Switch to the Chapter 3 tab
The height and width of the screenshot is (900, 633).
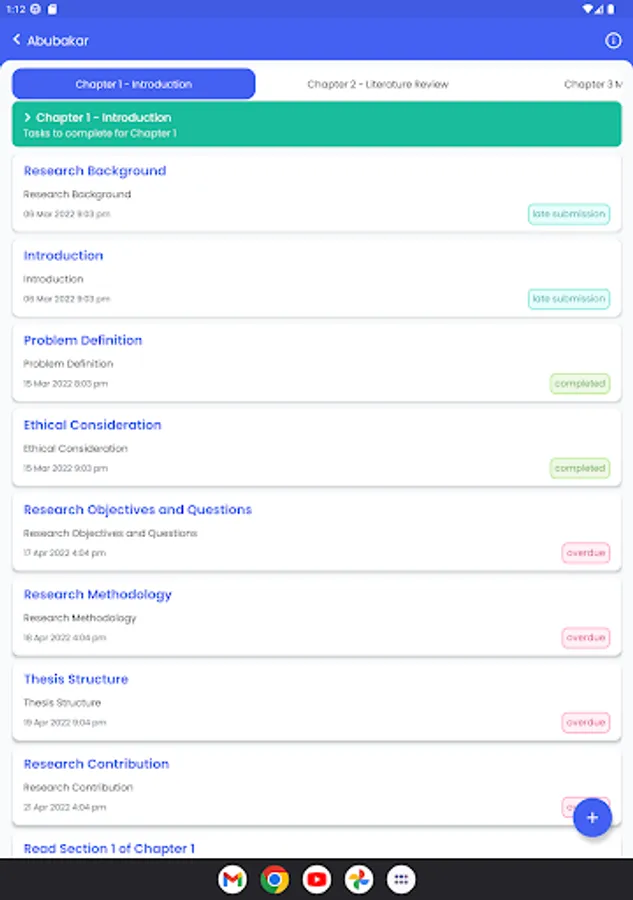click(593, 84)
